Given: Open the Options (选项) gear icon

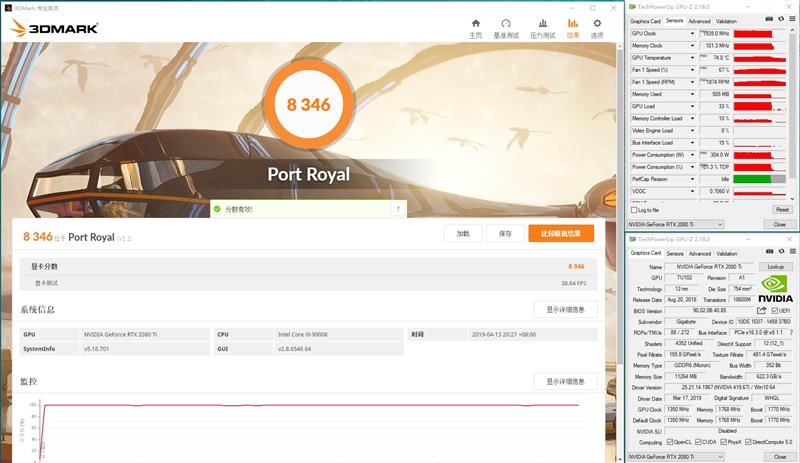Looking at the screenshot, I should [x=597, y=23].
